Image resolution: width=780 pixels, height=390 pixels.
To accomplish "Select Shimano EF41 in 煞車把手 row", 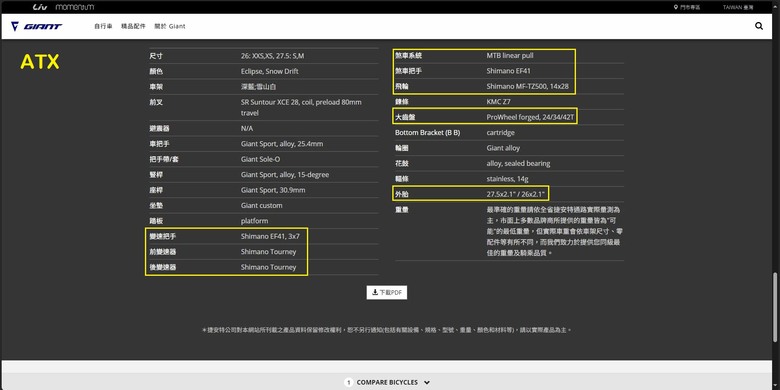I will [x=508, y=71].
